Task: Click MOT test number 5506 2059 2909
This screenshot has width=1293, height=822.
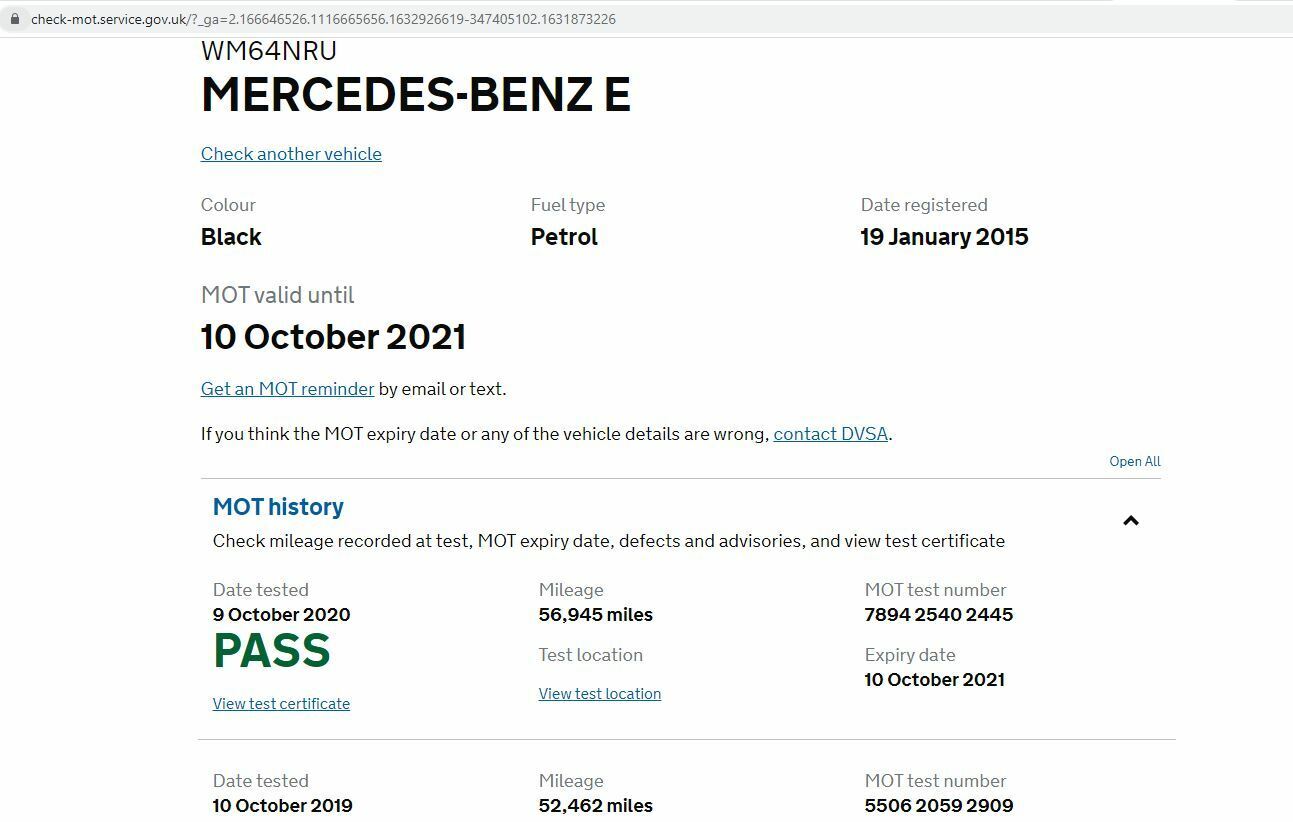Action: click(938, 806)
